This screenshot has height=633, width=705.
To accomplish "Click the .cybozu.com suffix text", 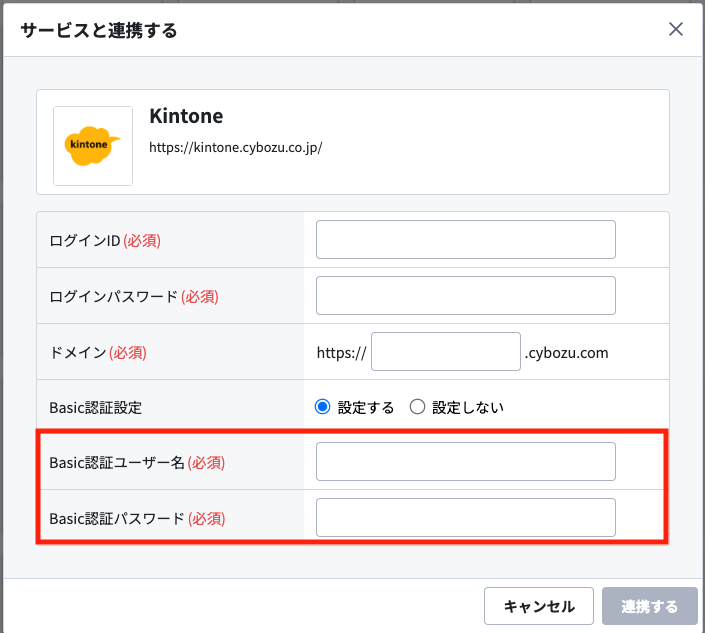I will [567, 353].
